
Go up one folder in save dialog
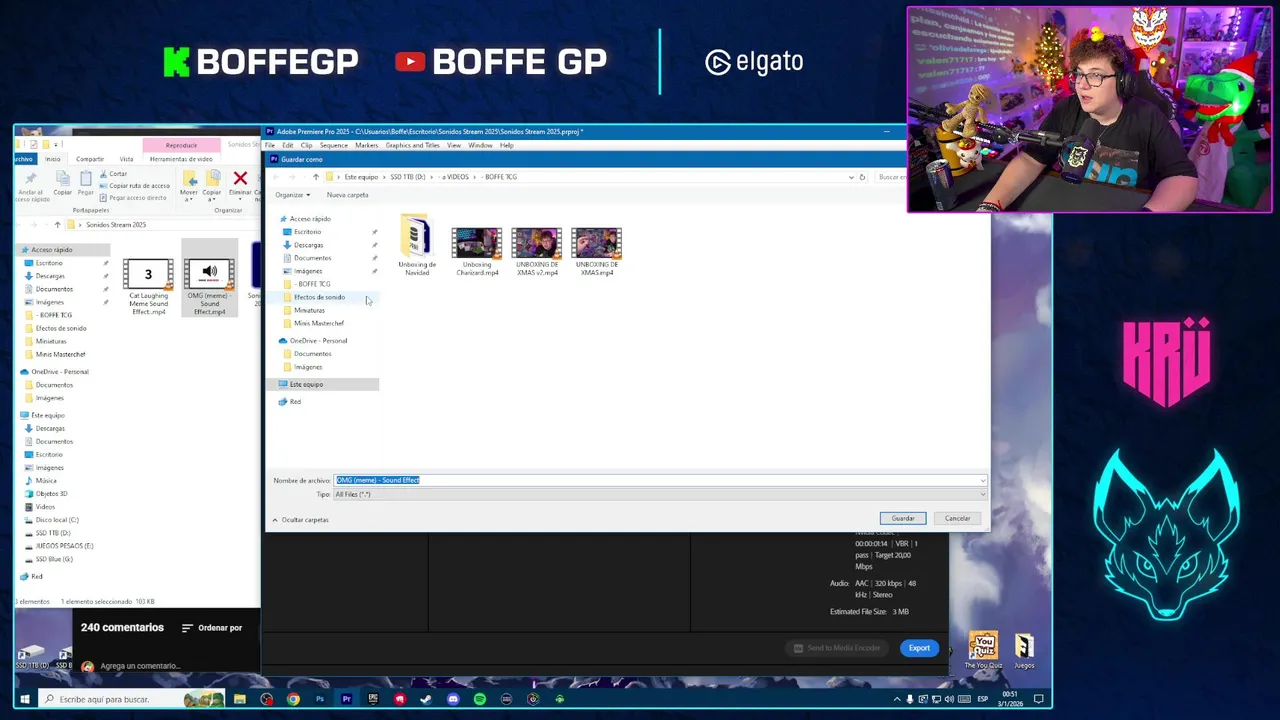[x=316, y=177]
